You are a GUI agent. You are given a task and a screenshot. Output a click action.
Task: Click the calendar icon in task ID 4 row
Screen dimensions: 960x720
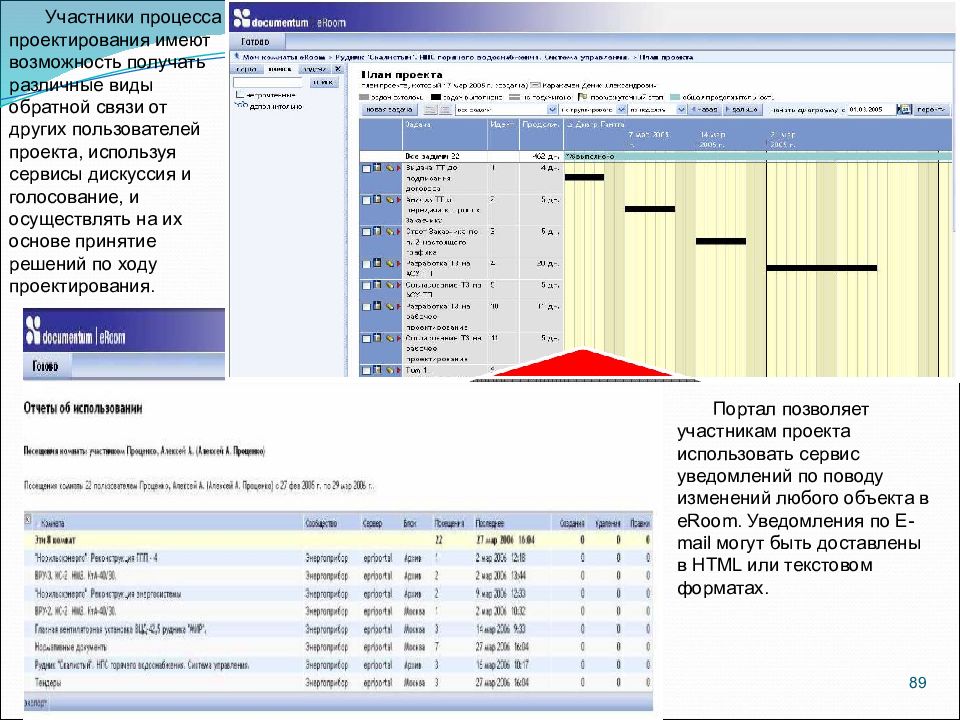378,263
